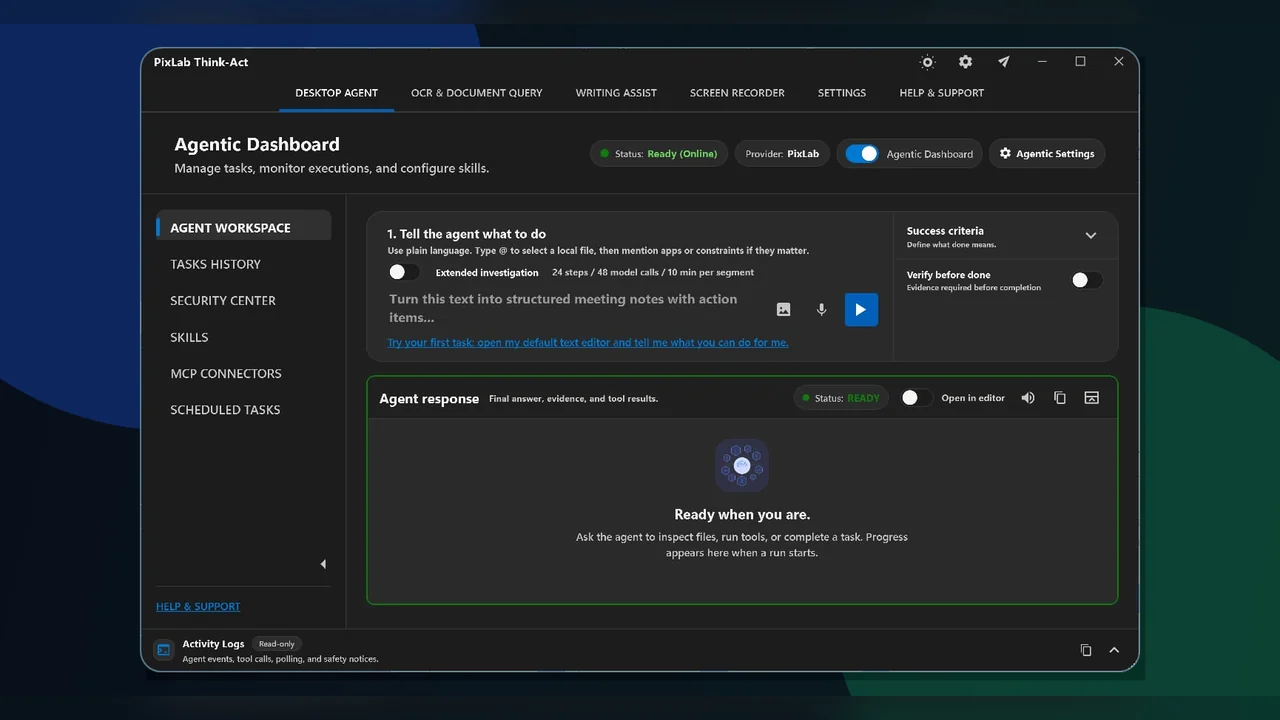Click the Activity Logs terminal icon
This screenshot has width=1280, height=720.
(163, 650)
